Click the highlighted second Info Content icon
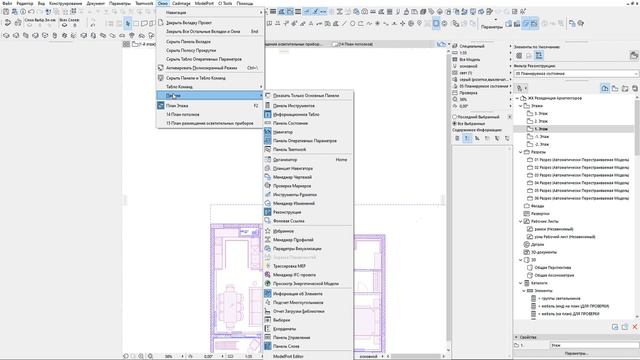Image resolution: width=640 pixels, height=360 pixels. (x=467, y=138)
